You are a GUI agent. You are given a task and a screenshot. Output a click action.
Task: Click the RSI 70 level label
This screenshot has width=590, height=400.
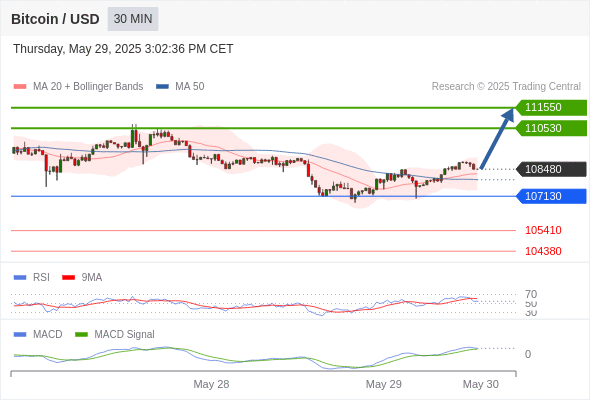pos(531,294)
